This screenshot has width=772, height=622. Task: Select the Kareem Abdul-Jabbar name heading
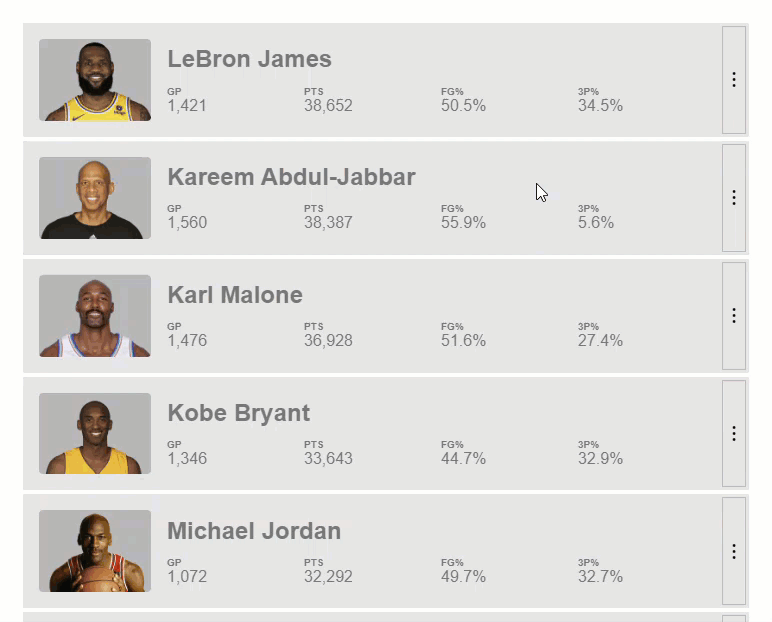[x=291, y=177]
